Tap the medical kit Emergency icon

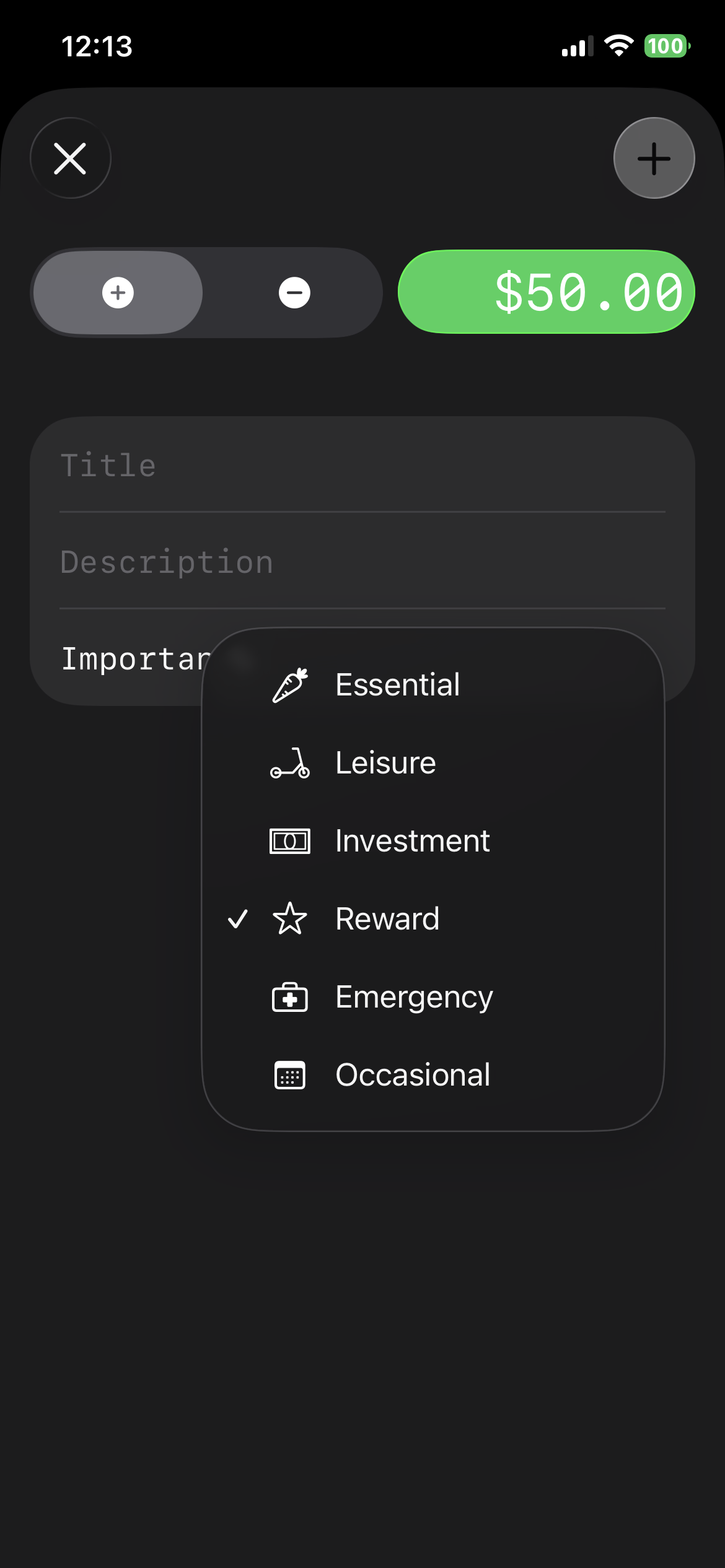click(290, 997)
